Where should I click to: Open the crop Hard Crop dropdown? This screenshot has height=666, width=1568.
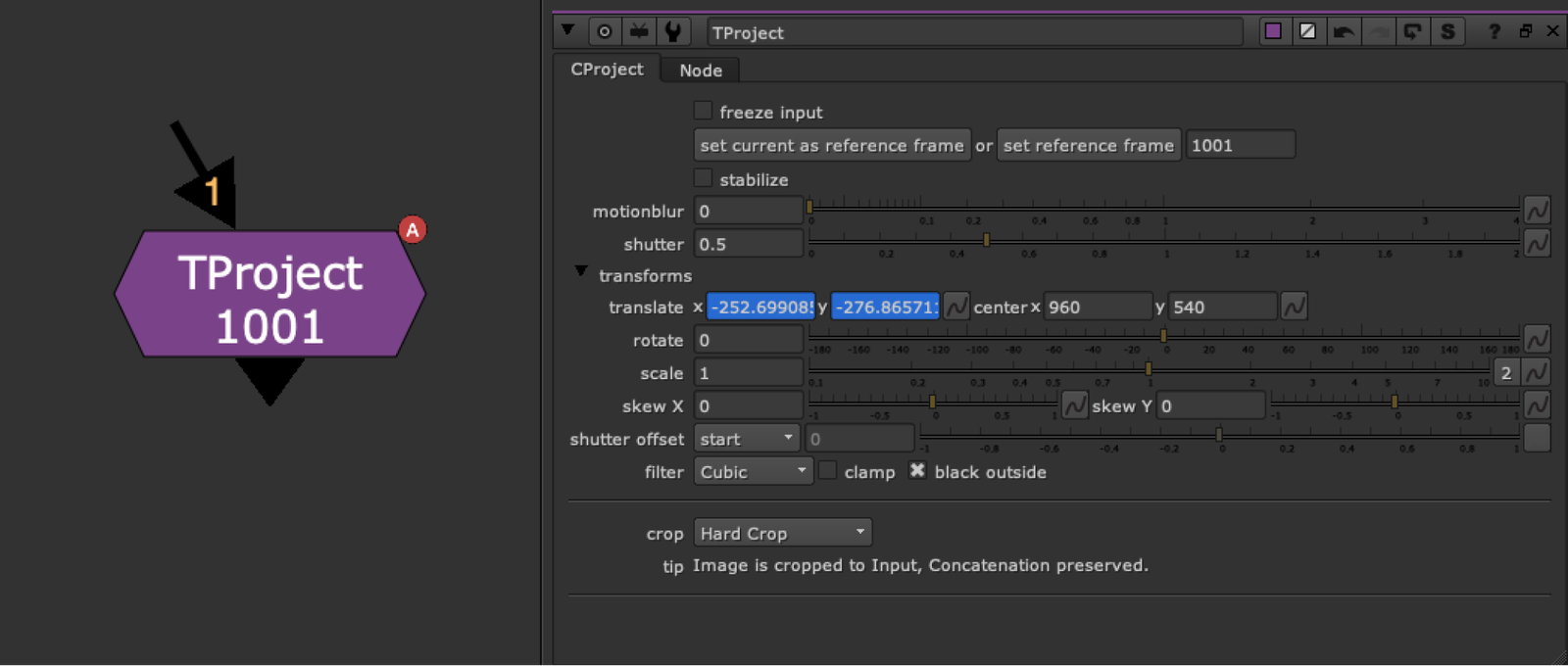click(783, 533)
